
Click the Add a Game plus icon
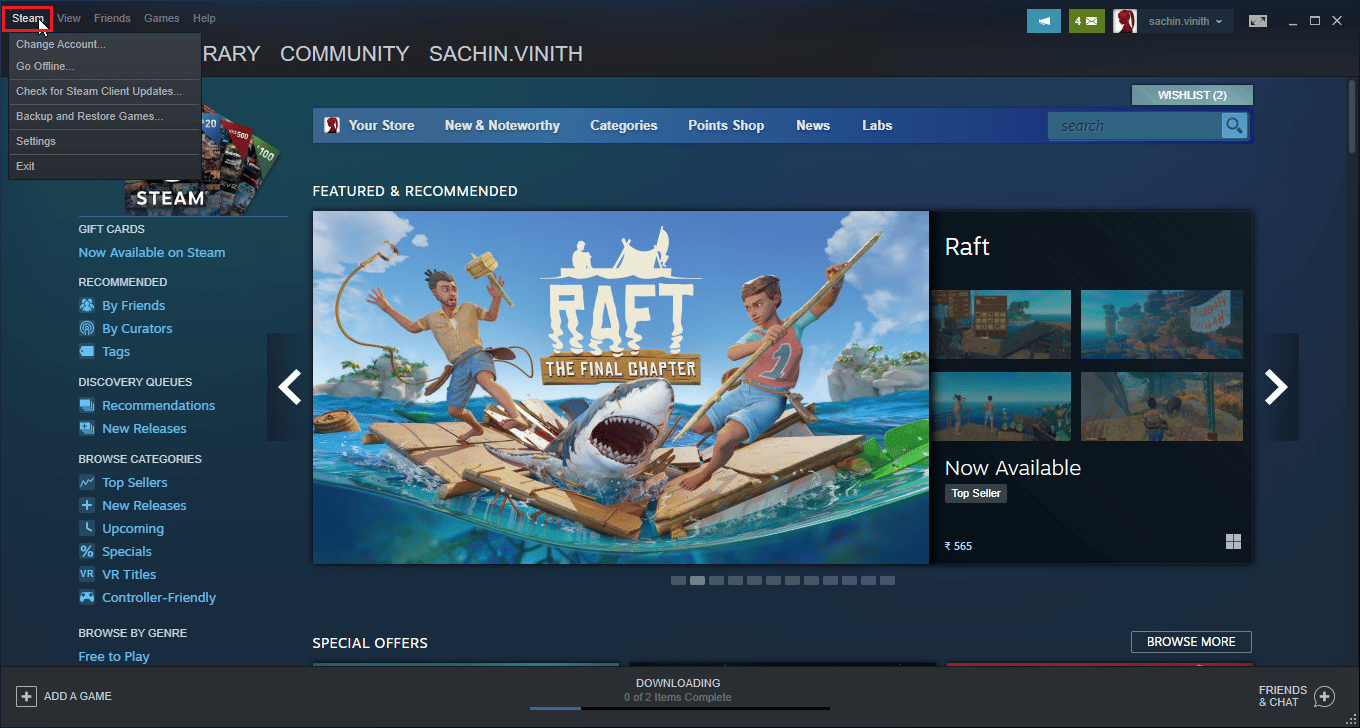pos(26,696)
